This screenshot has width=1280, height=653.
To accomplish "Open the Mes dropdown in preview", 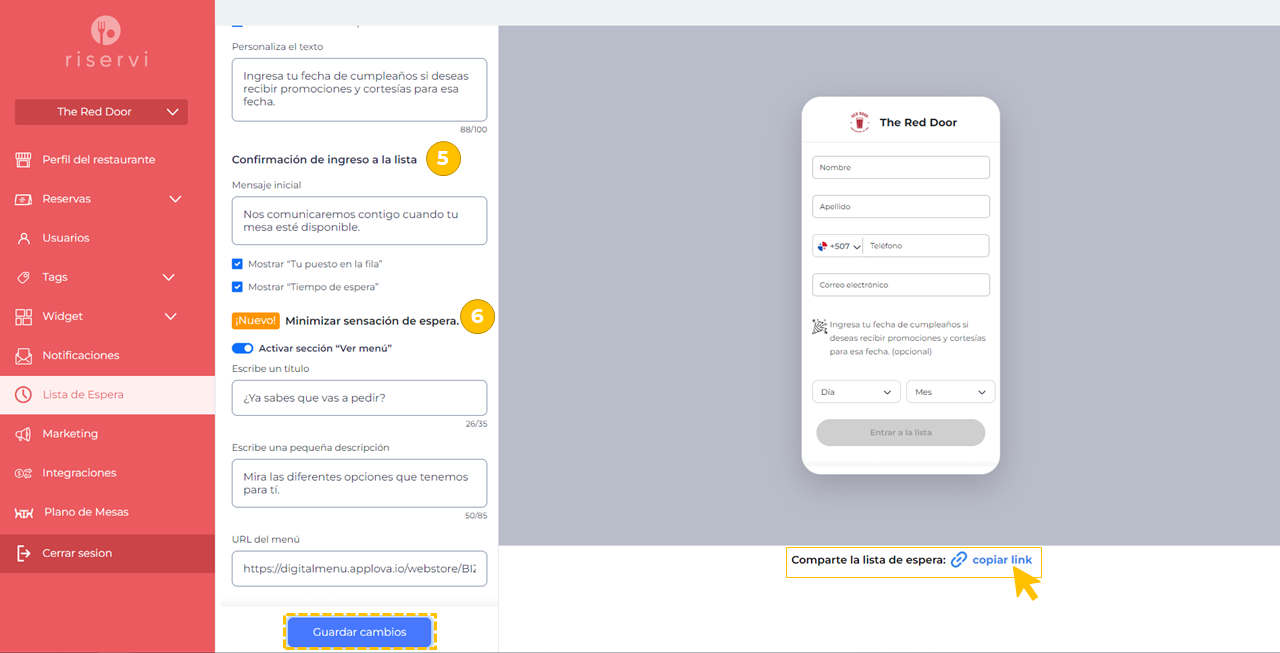I will coord(950,392).
